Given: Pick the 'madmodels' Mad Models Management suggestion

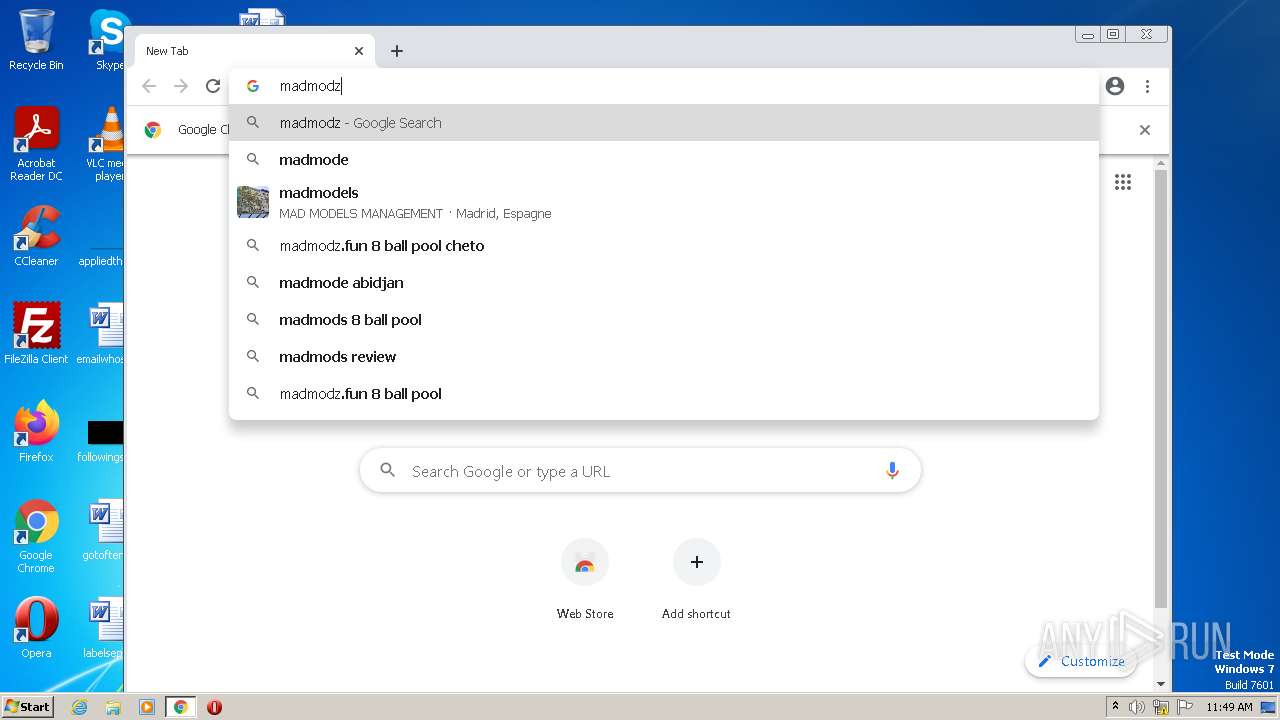Looking at the screenshot, I should point(664,202).
